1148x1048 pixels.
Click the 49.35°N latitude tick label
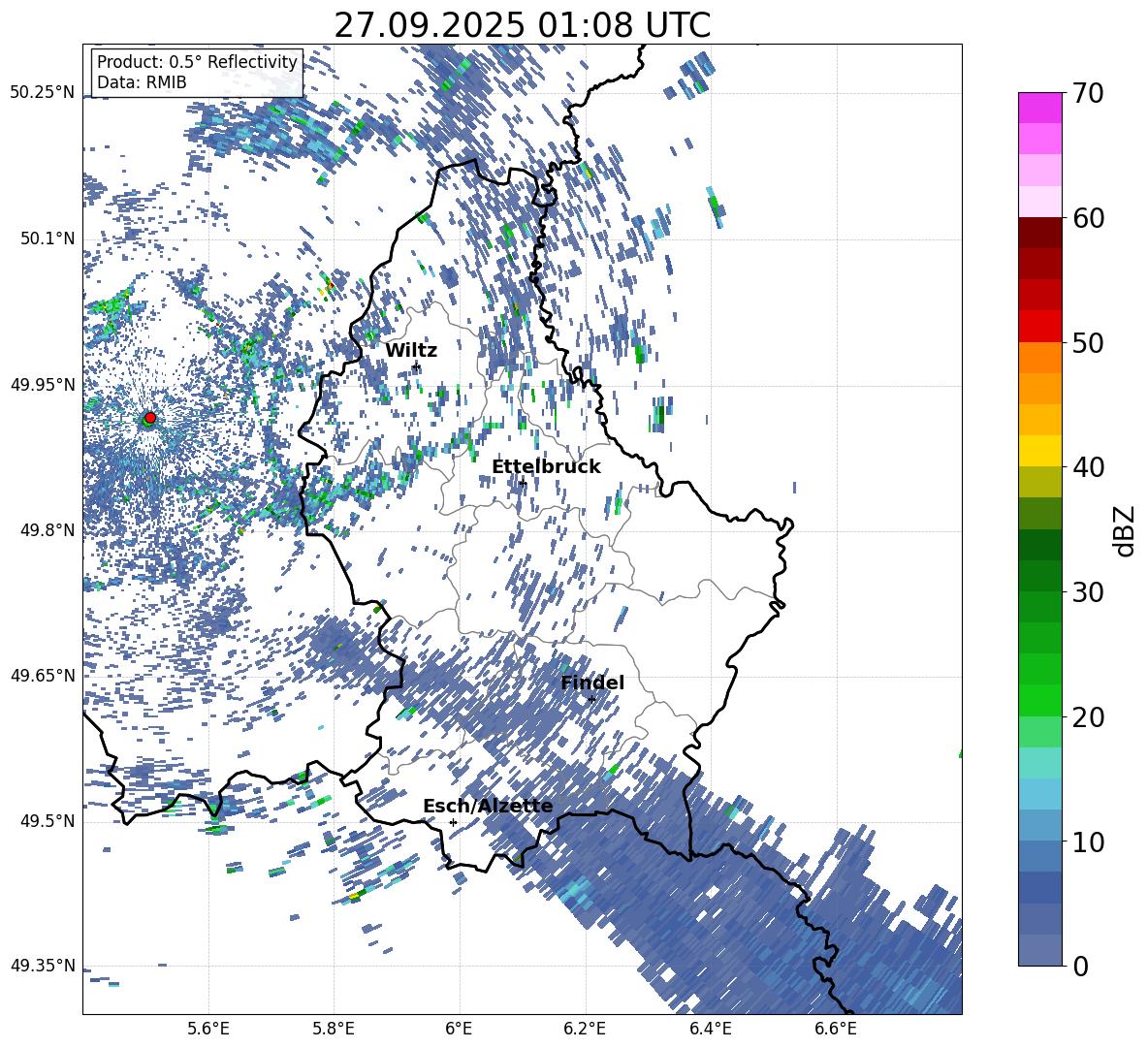click(43, 966)
